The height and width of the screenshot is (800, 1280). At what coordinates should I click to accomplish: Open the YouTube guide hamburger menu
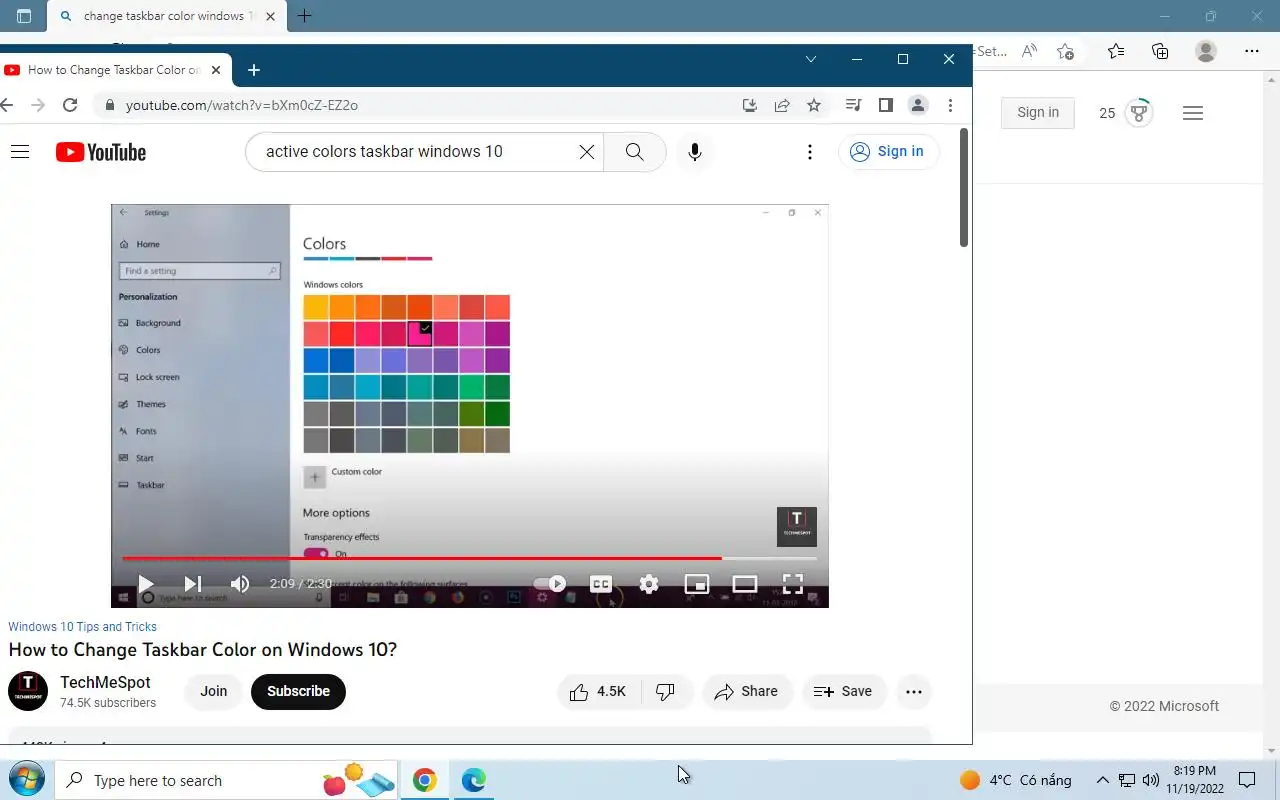coord(20,152)
